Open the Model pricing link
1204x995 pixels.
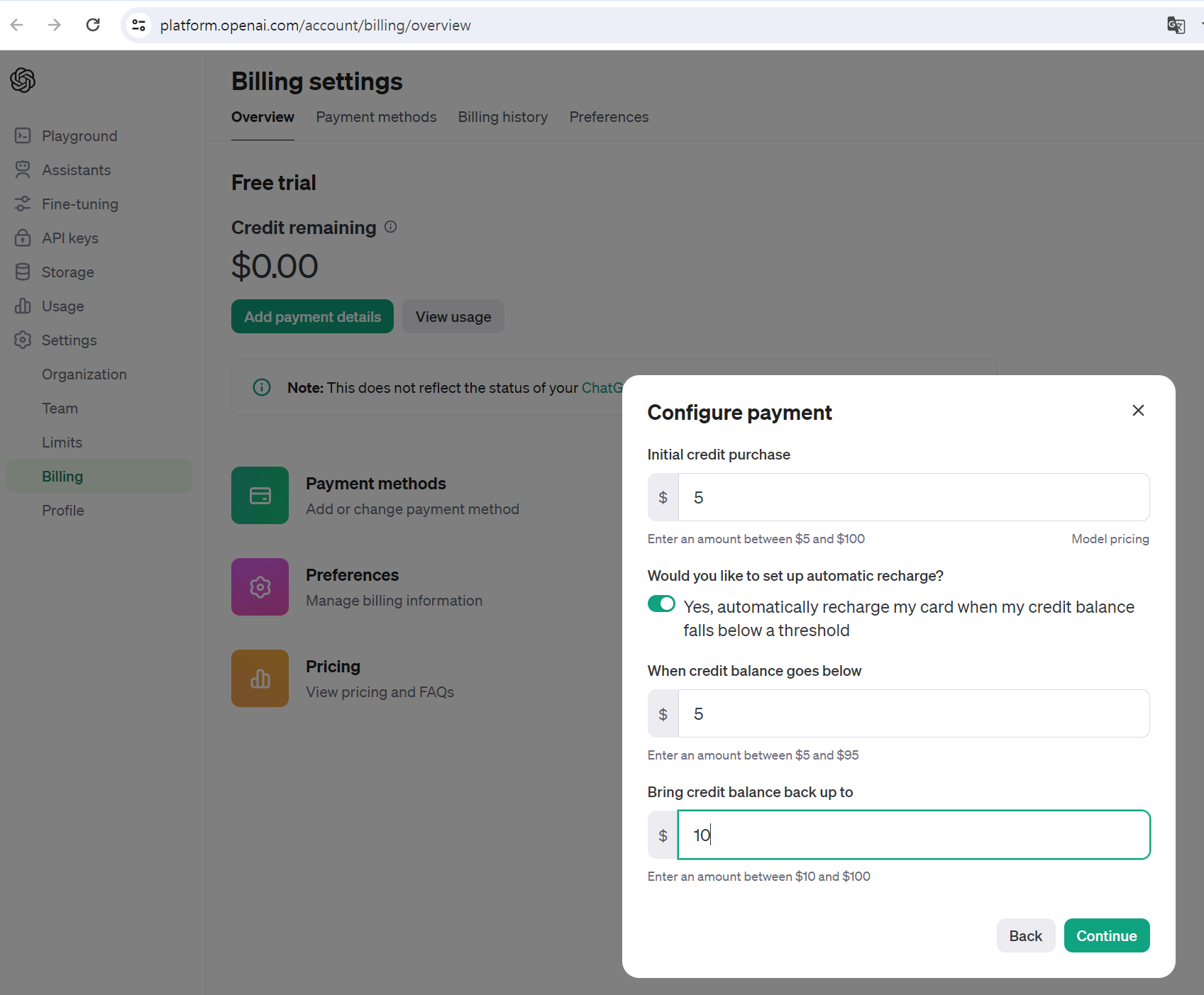pos(1110,539)
